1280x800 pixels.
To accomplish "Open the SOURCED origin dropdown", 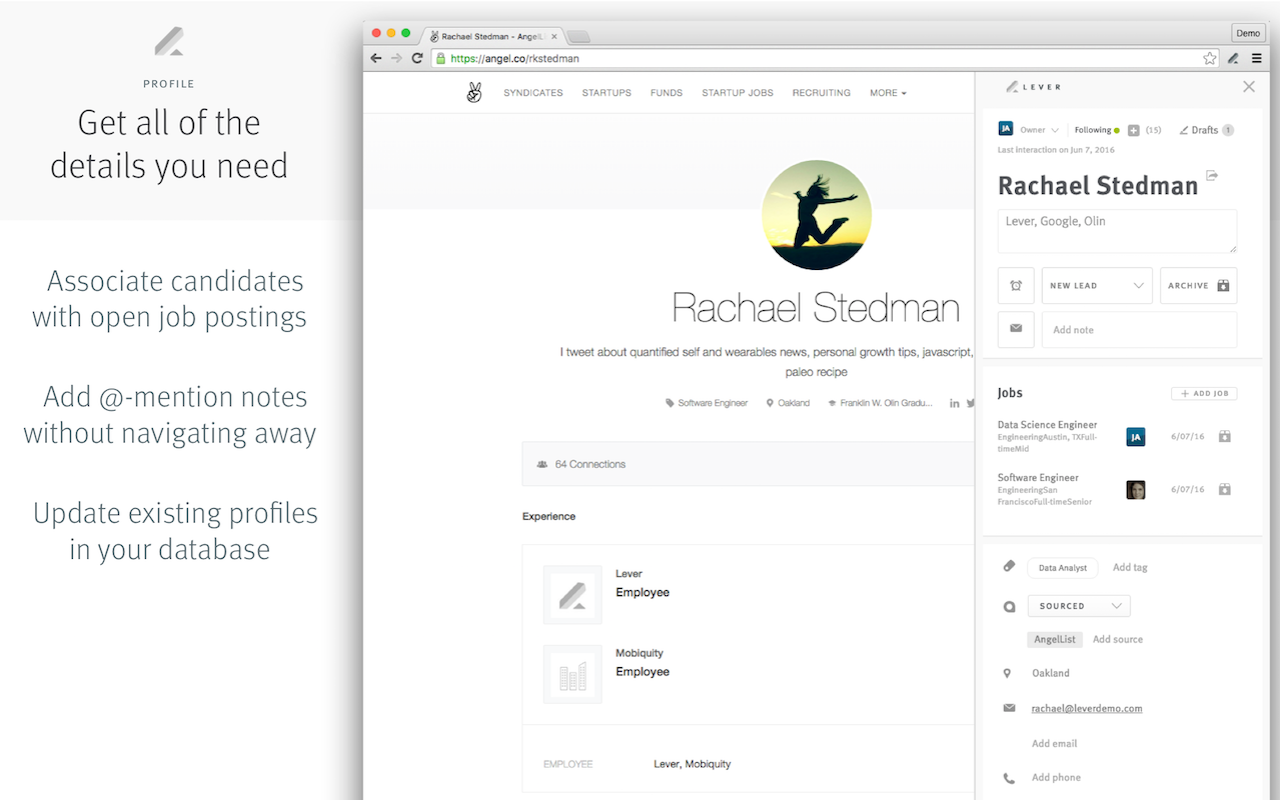I will point(1079,606).
